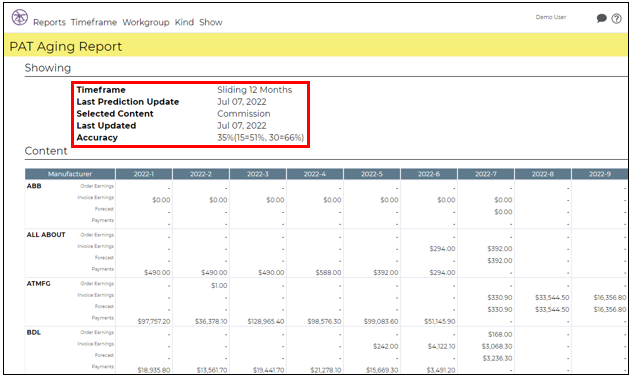Click BDL order earnings value $168.00
Screen dimensions: 632x377
pyautogui.click(x=500, y=334)
